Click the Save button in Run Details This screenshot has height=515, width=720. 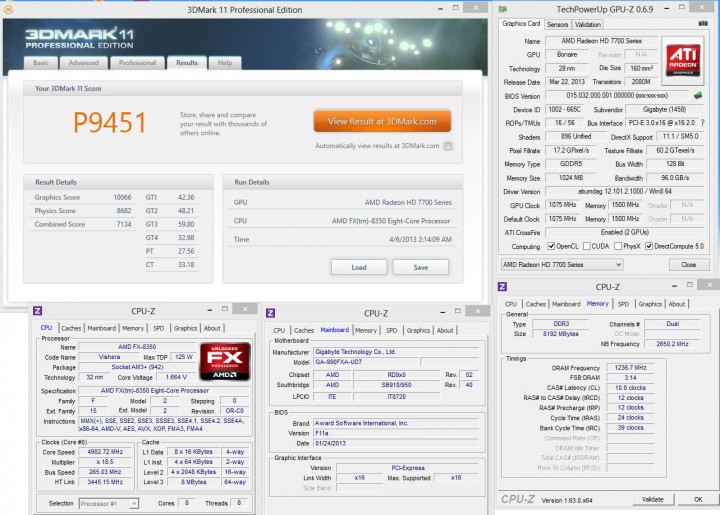[421, 267]
